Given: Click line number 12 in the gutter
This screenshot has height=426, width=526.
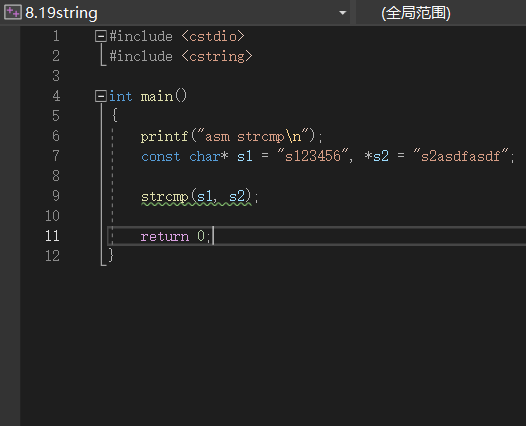Looking at the screenshot, I should (x=52, y=256).
